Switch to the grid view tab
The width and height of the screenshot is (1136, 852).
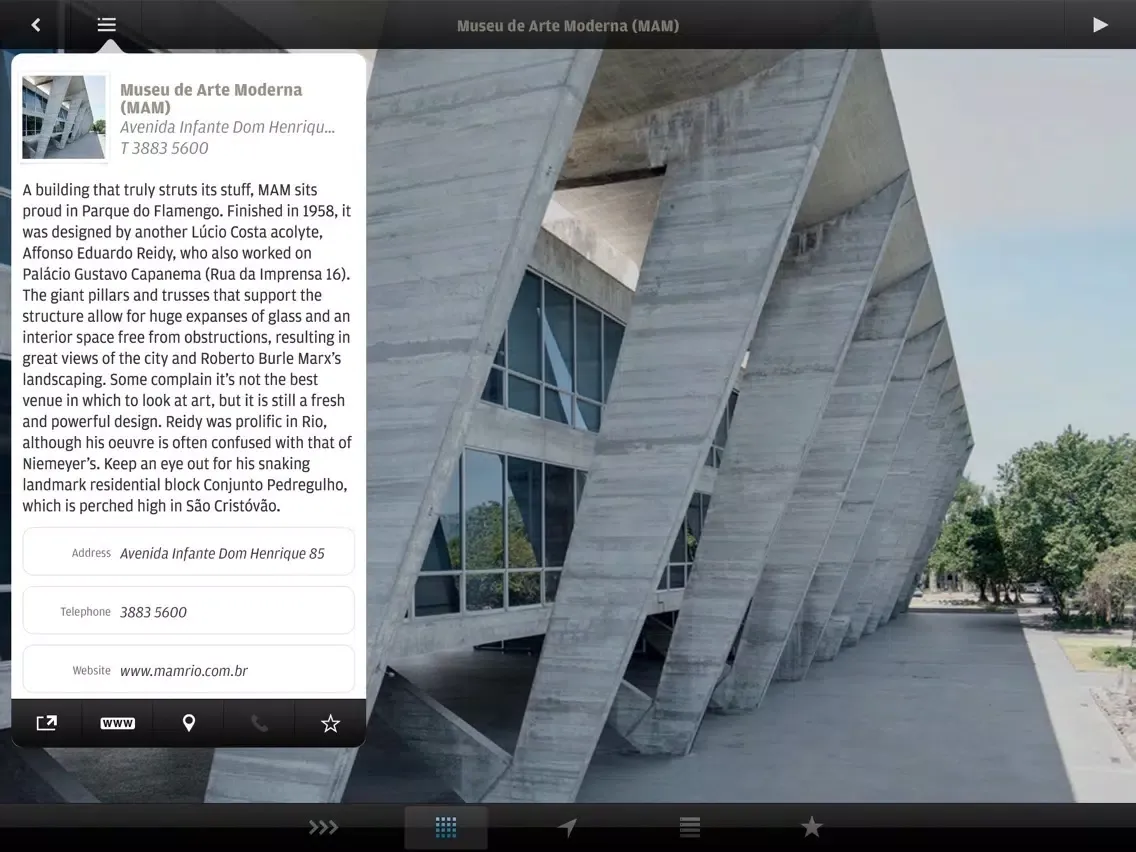446,827
